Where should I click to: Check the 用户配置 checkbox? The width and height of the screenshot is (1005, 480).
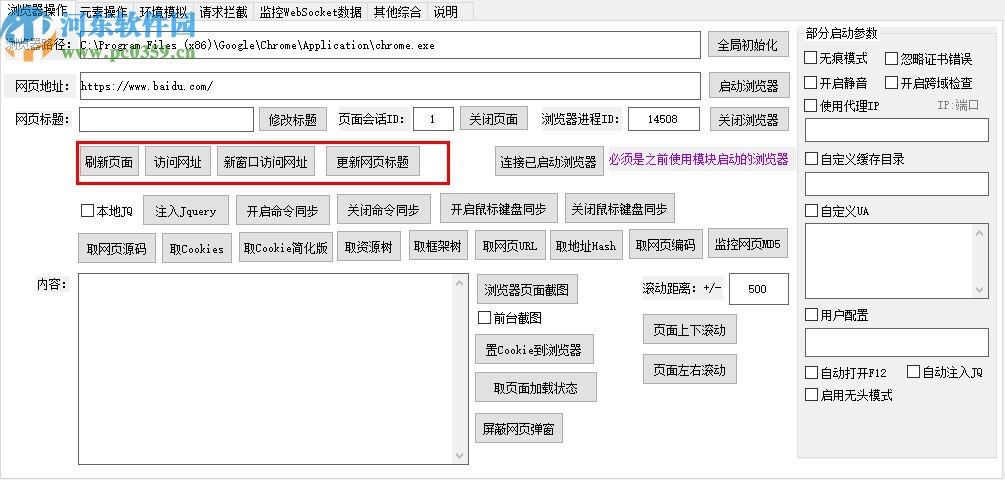811,315
